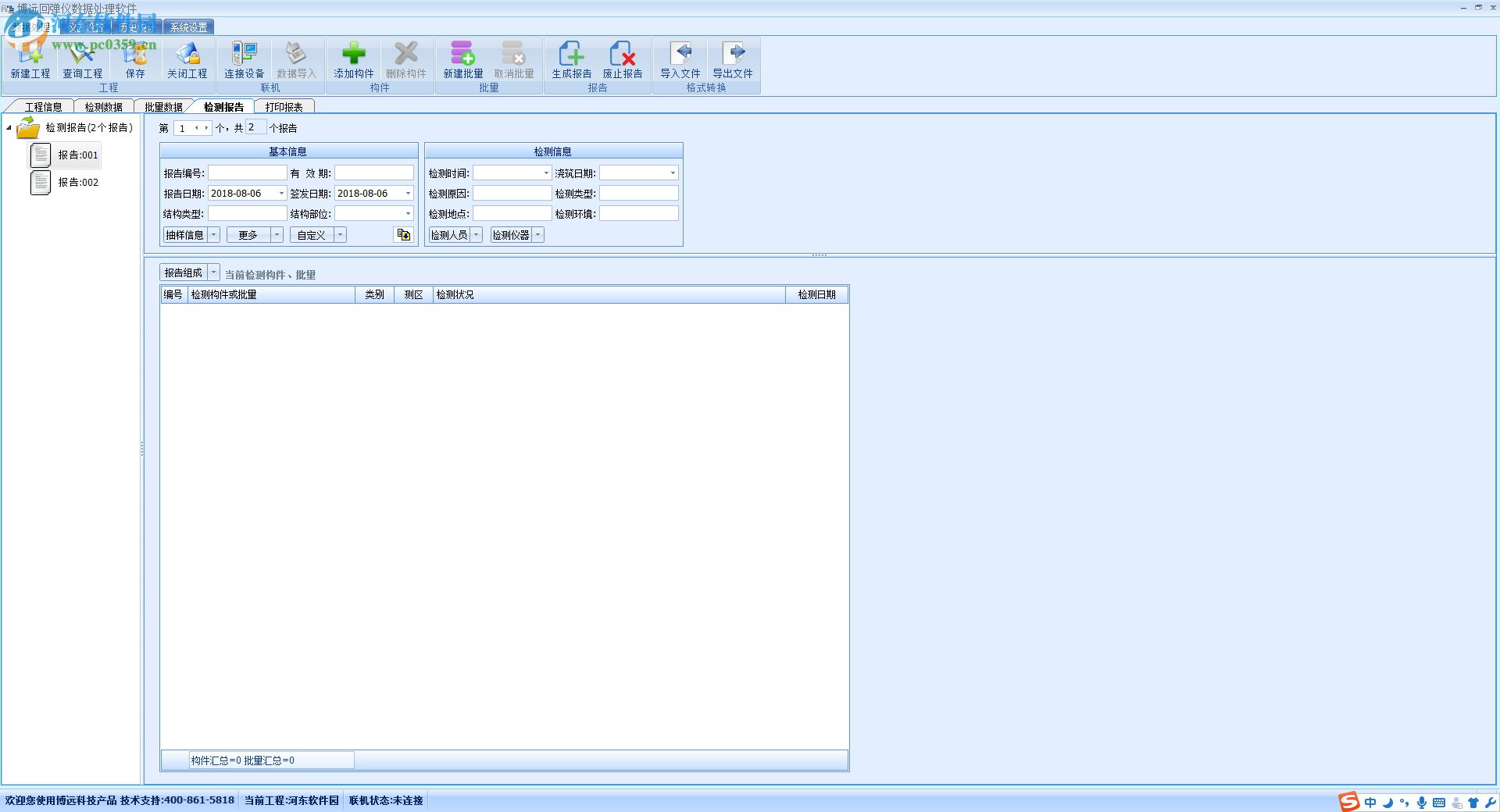Open the 系统设置 ribbon tab
This screenshot has width=1500, height=812.
(x=188, y=27)
